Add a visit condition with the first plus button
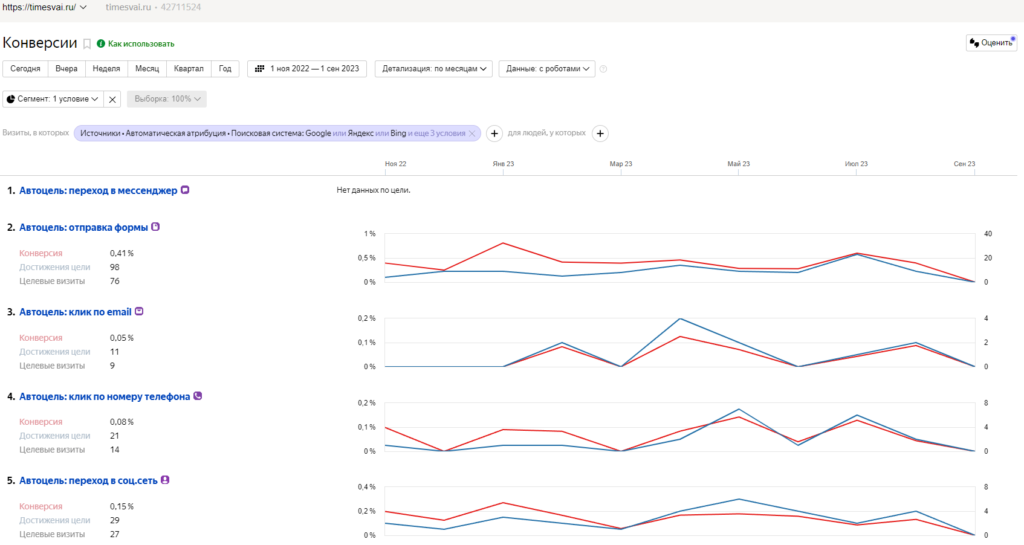The width and height of the screenshot is (1024, 545). pos(494,133)
